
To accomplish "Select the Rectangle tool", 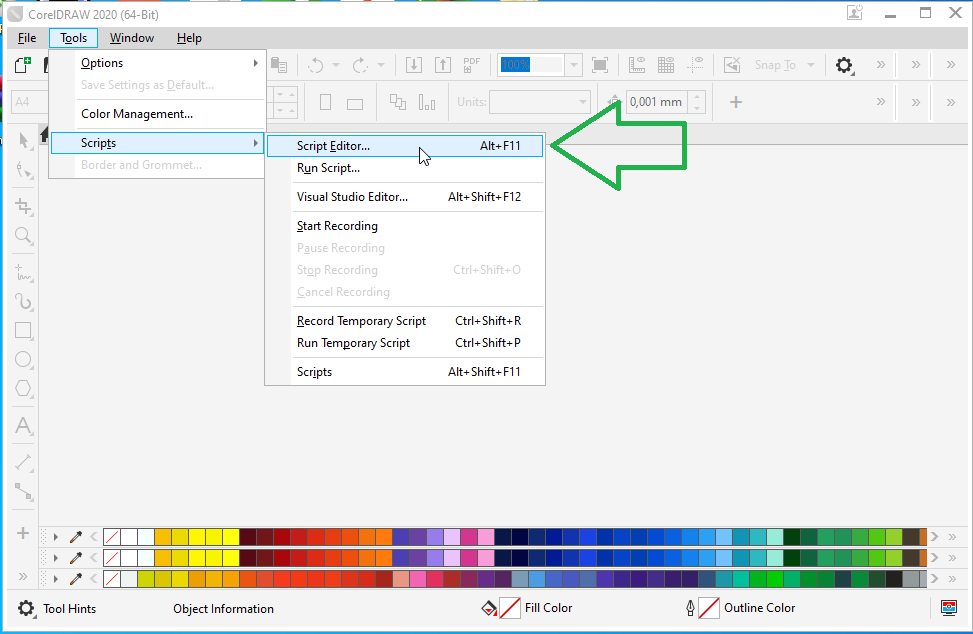I will pyautogui.click(x=24, y=331).
